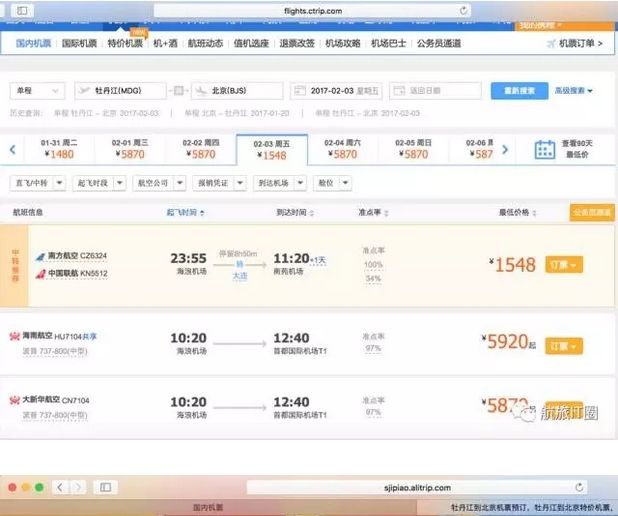Book the ¥1548 transfer flight
Screen dimensions: 618x516
pos(564,265)
